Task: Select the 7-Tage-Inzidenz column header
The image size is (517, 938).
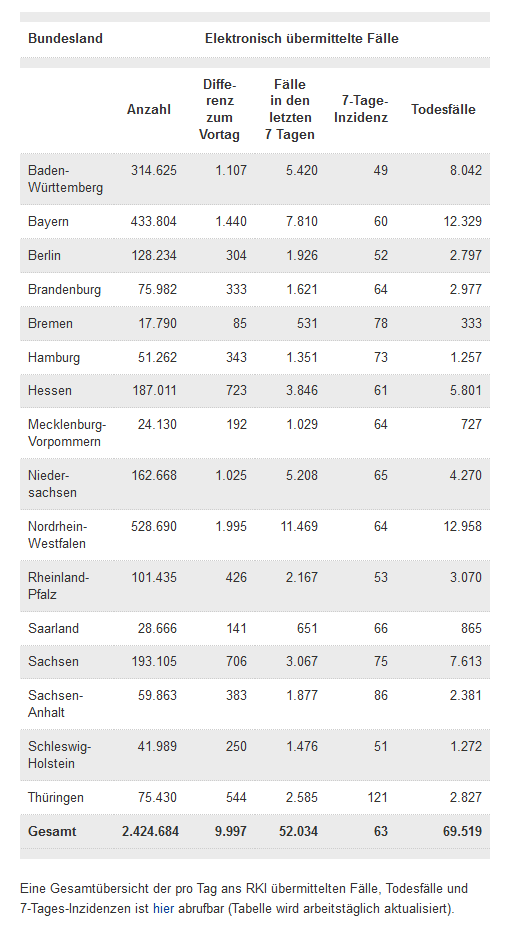Action: (361, 109)
